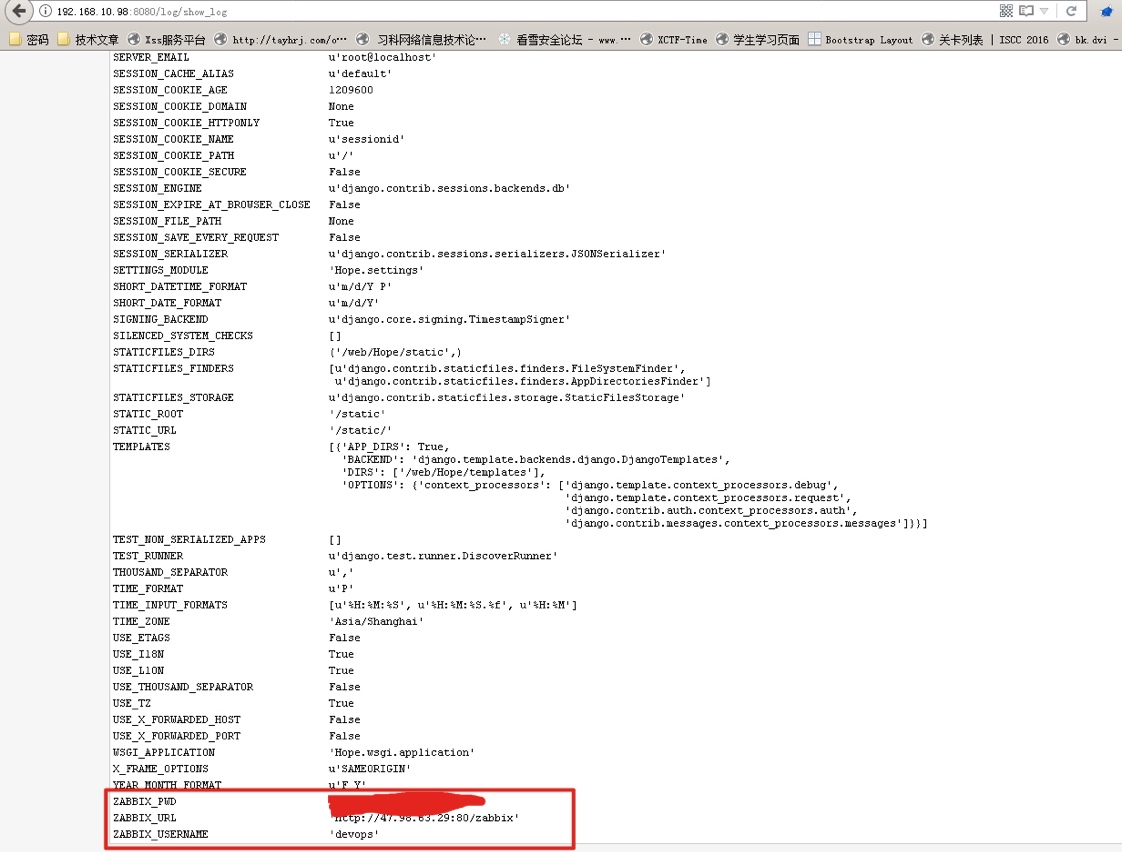Click the blue extension icon beside address bar
The height and width of the screenshot is (852, 1126).
(x=1107, y=12)
